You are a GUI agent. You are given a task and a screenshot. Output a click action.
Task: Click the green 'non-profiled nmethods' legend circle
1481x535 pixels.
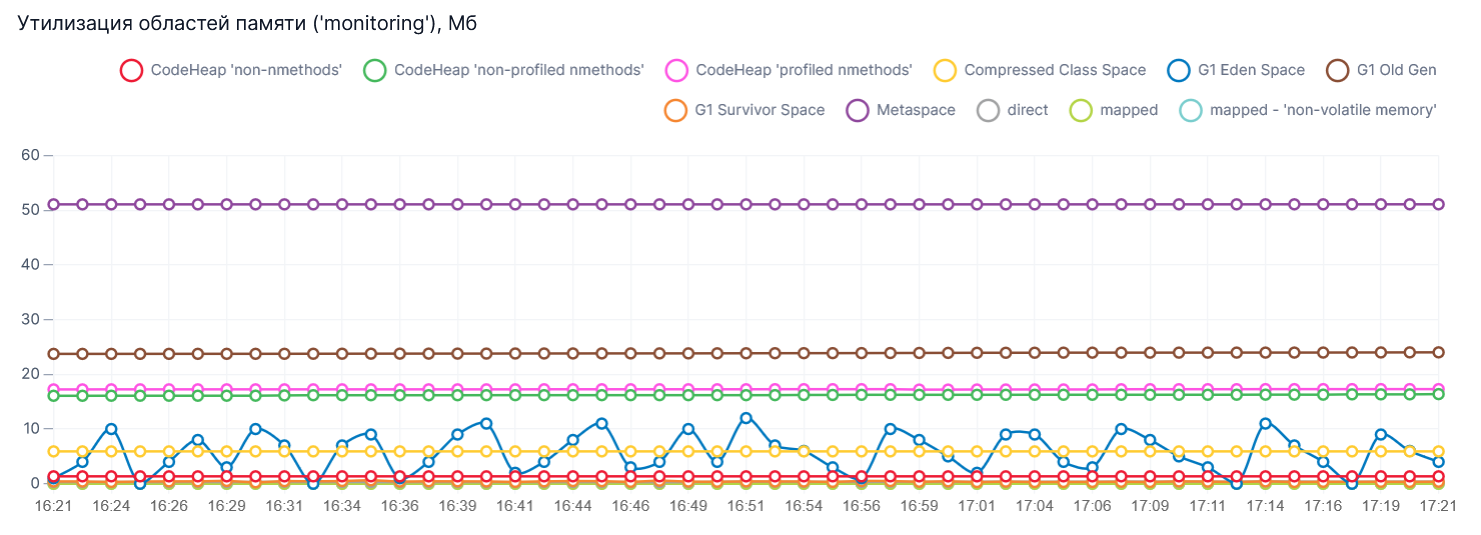tap(375, 71)
